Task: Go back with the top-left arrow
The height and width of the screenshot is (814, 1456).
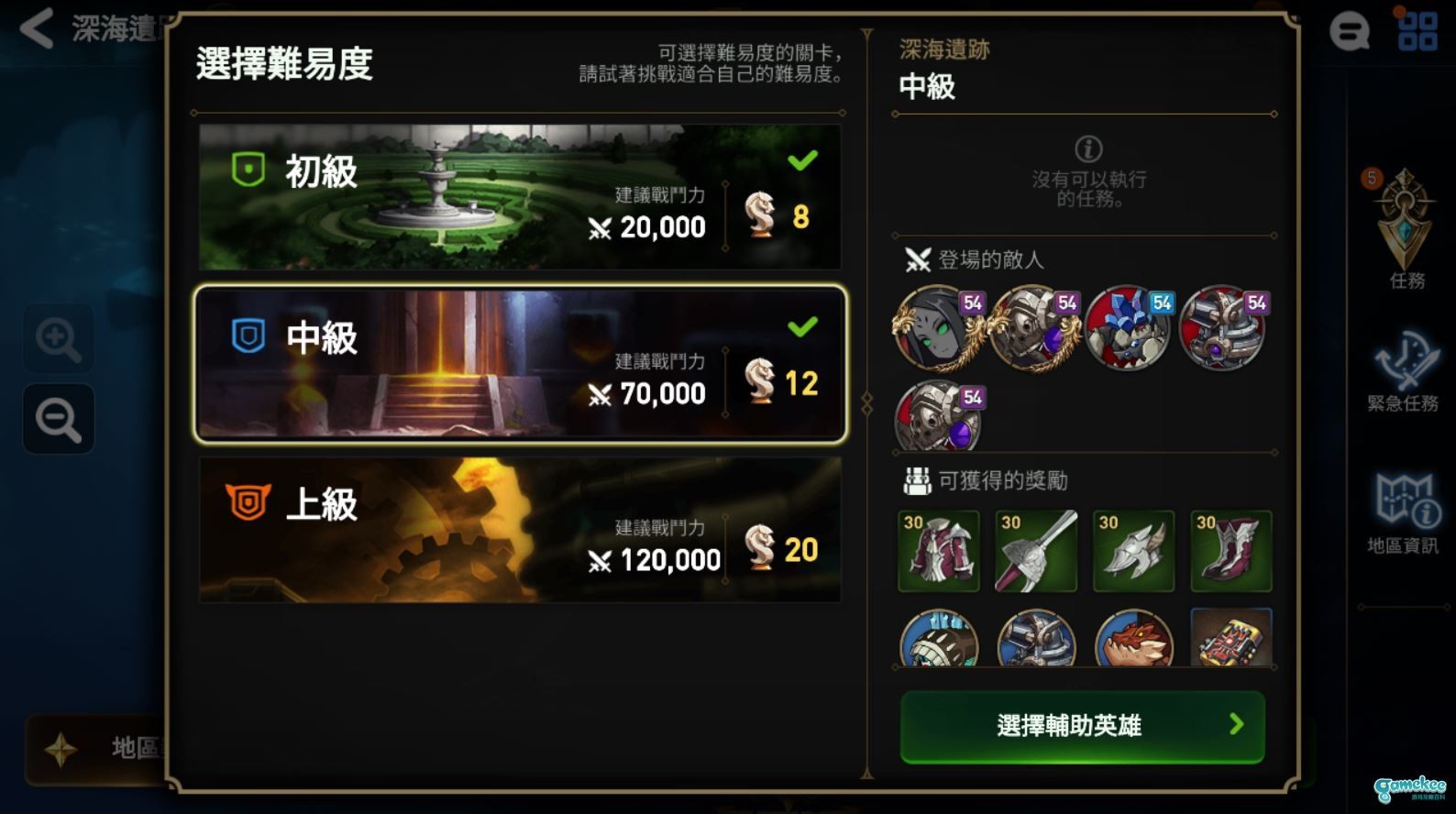Action: click(37, 28)
